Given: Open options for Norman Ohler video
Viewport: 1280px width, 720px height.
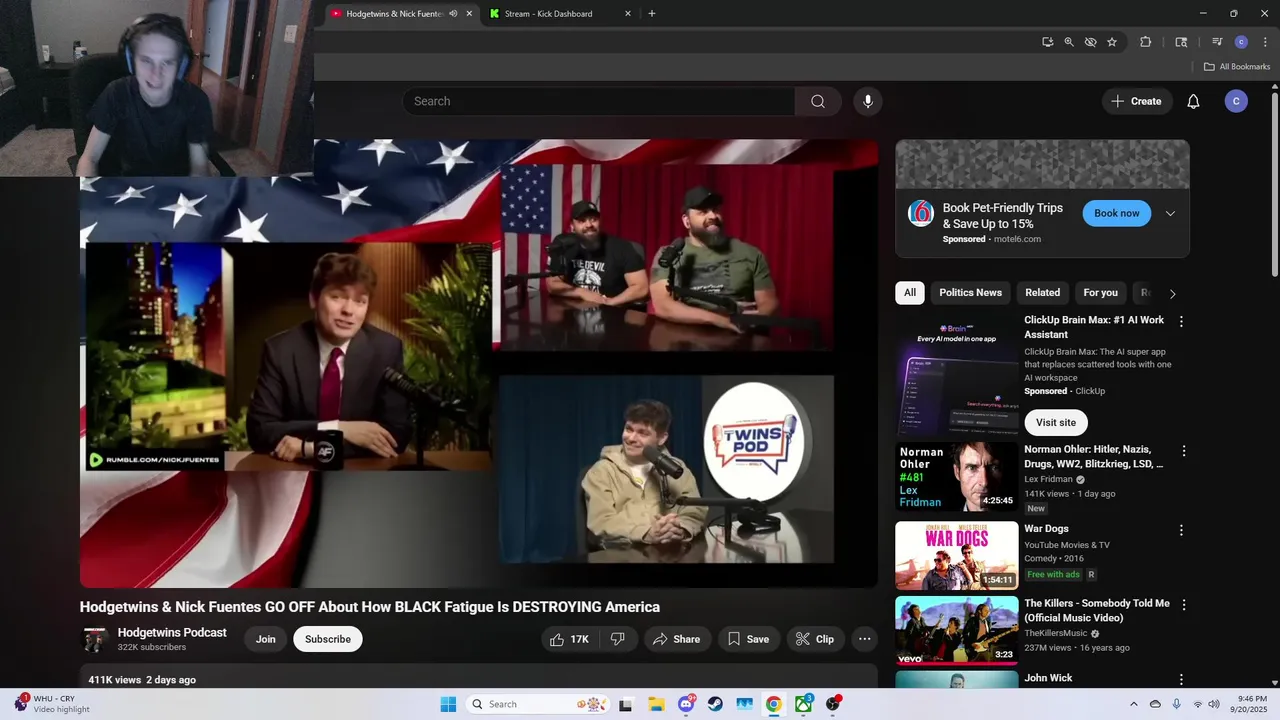Looking at the screenshot, I should (x=1184, y=451).
